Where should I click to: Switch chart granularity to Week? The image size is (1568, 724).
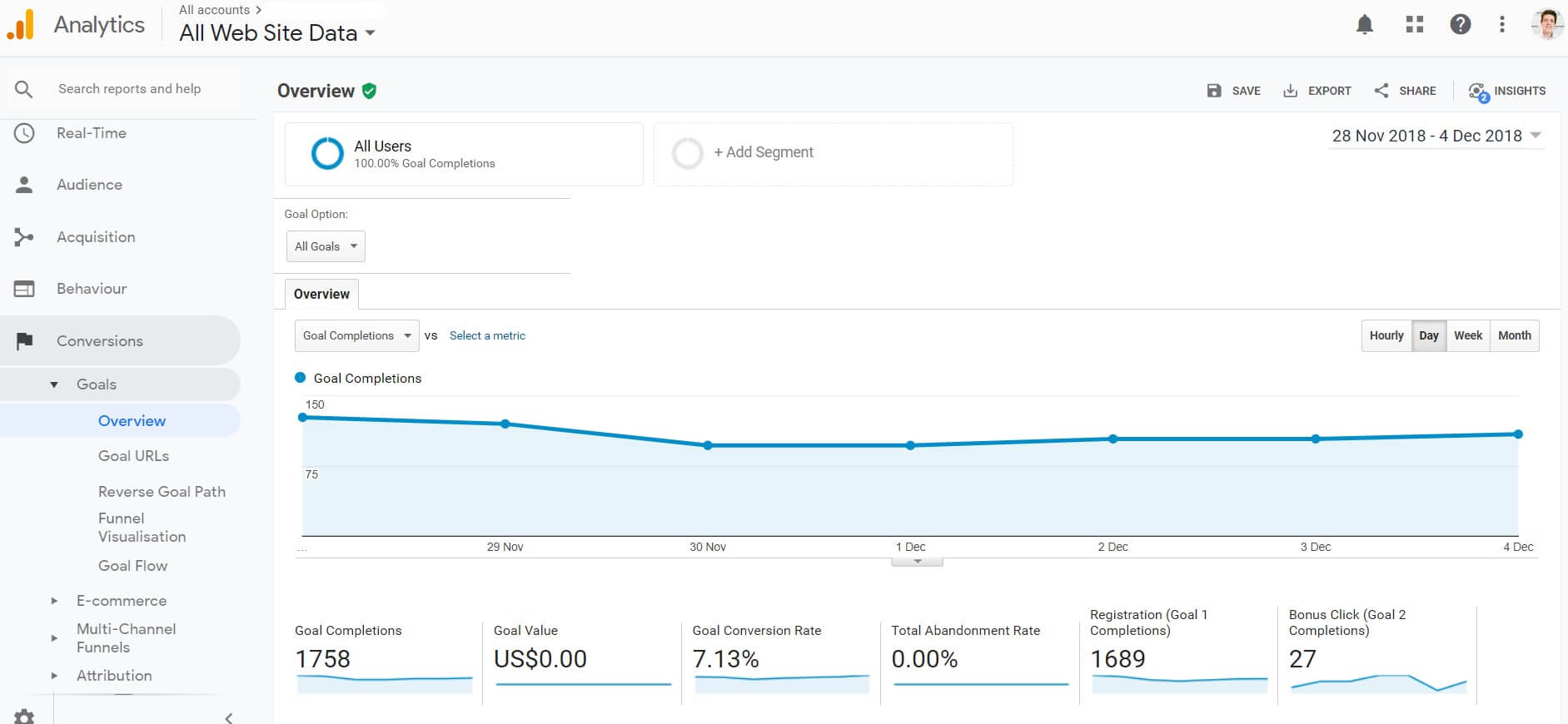1467,335
